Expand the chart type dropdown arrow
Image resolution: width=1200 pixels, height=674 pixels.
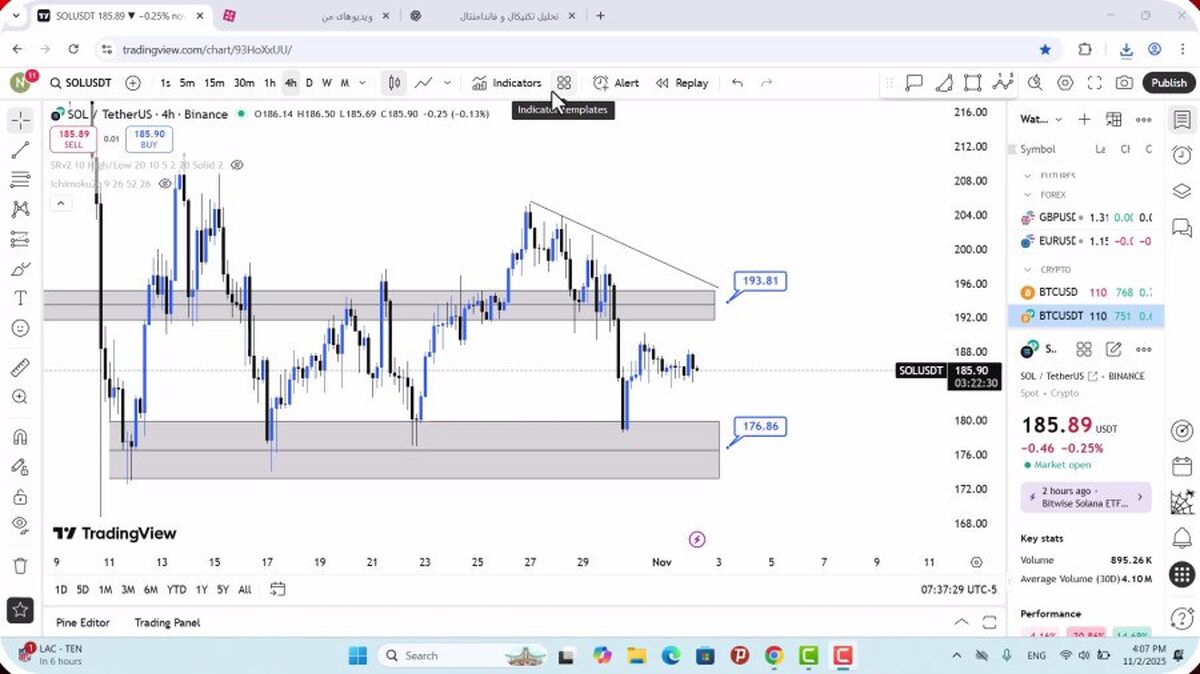point(447,83)
